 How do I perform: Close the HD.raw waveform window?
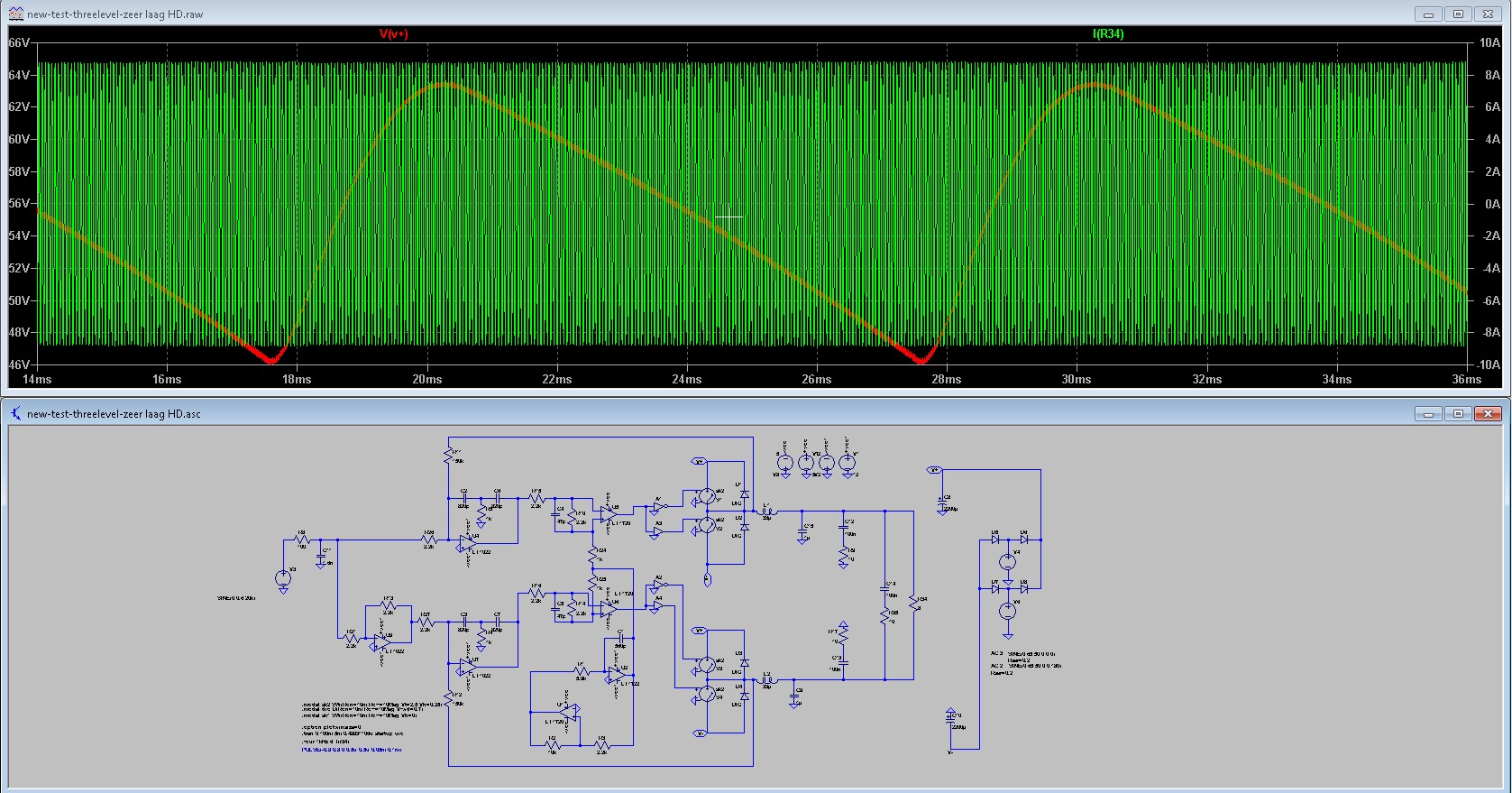click(x=1488, y=14)
